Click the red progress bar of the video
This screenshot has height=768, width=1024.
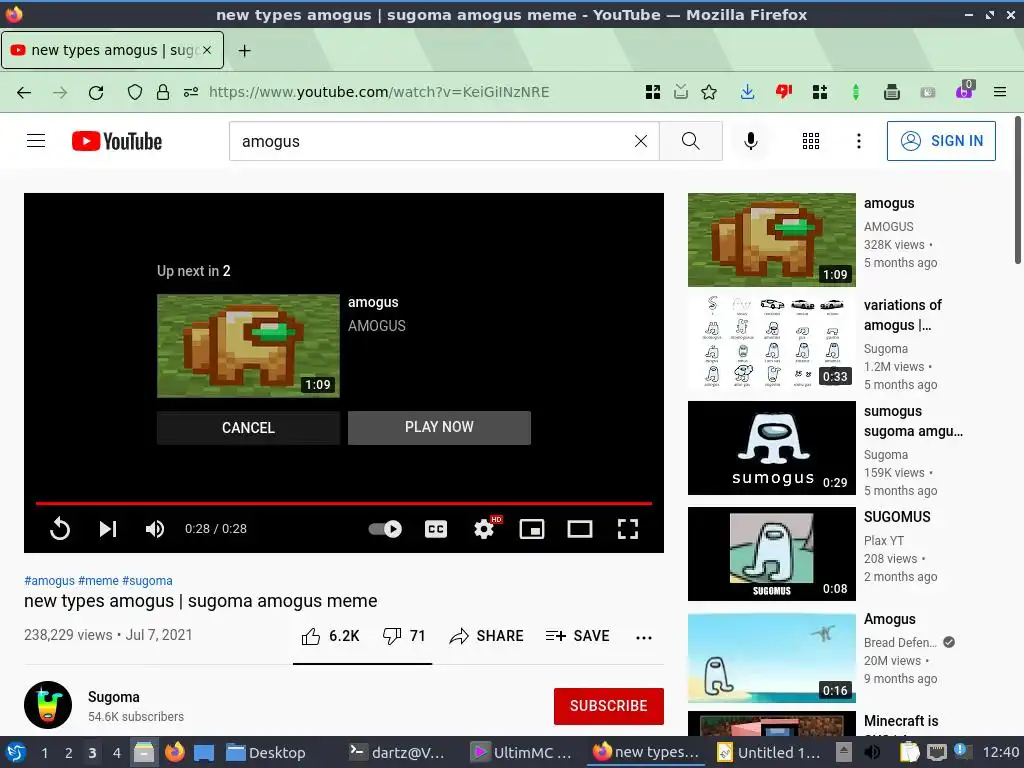(344, 504)
